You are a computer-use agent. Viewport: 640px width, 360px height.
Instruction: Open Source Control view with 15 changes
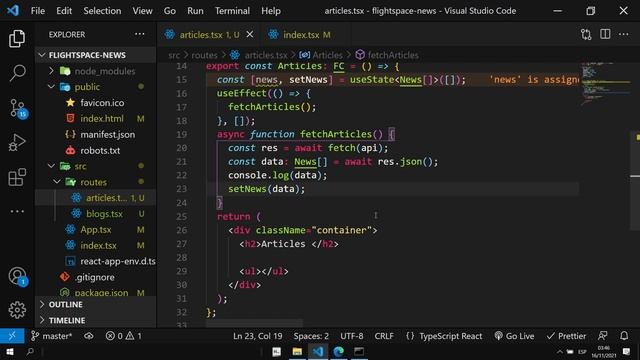pyautogui.click(x=18, y=109)
